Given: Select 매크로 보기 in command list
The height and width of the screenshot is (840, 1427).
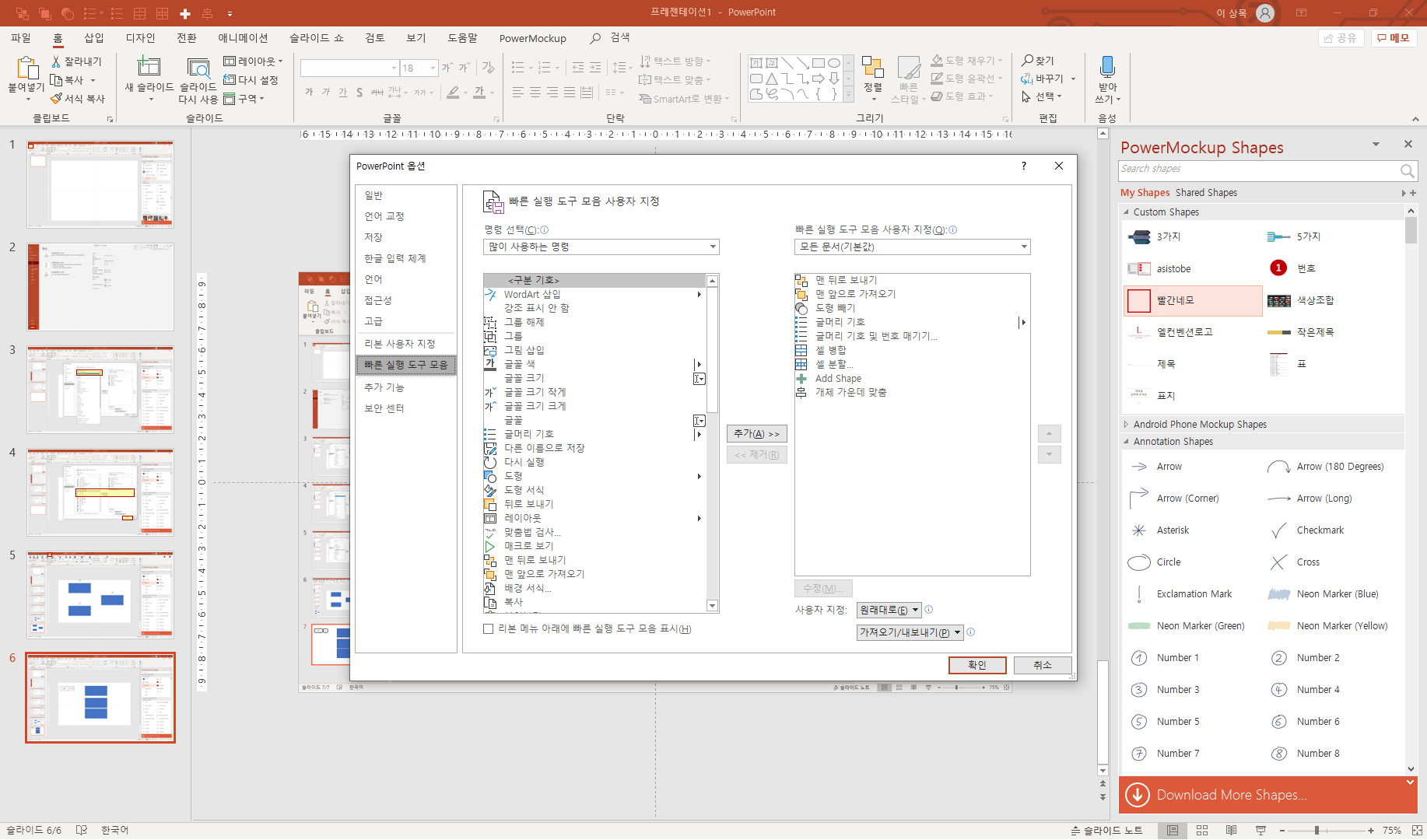Looking at the screenshot, I should (529, 546).
